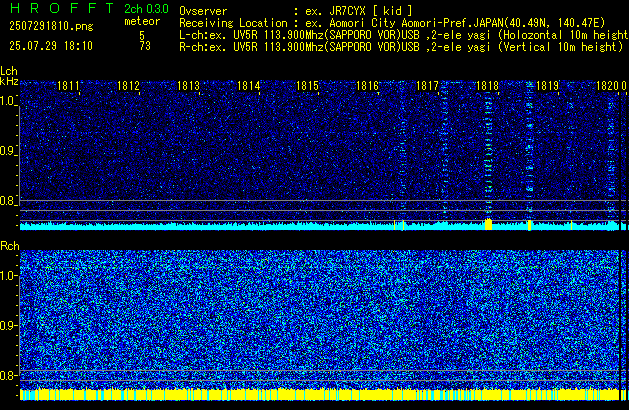Click the meteor label in the header
The width and height of the screenshot is (629, 410).
click(x=142, y=21)
